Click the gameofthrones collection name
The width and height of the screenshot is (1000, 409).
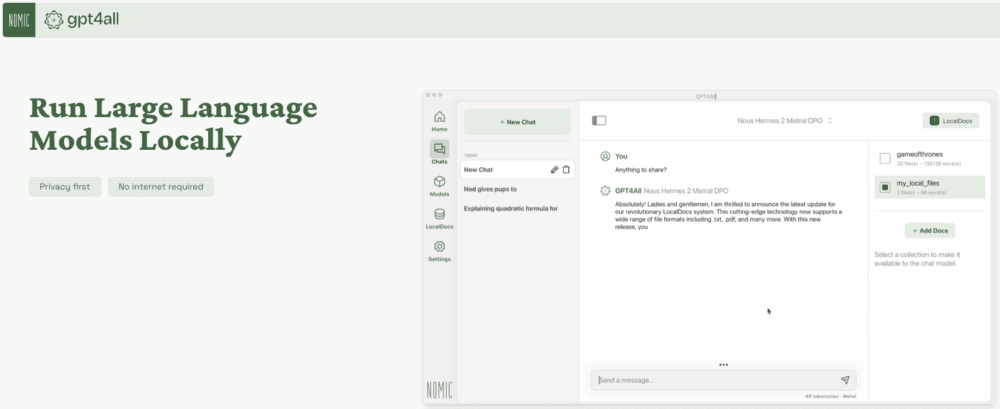coord(920,154)
